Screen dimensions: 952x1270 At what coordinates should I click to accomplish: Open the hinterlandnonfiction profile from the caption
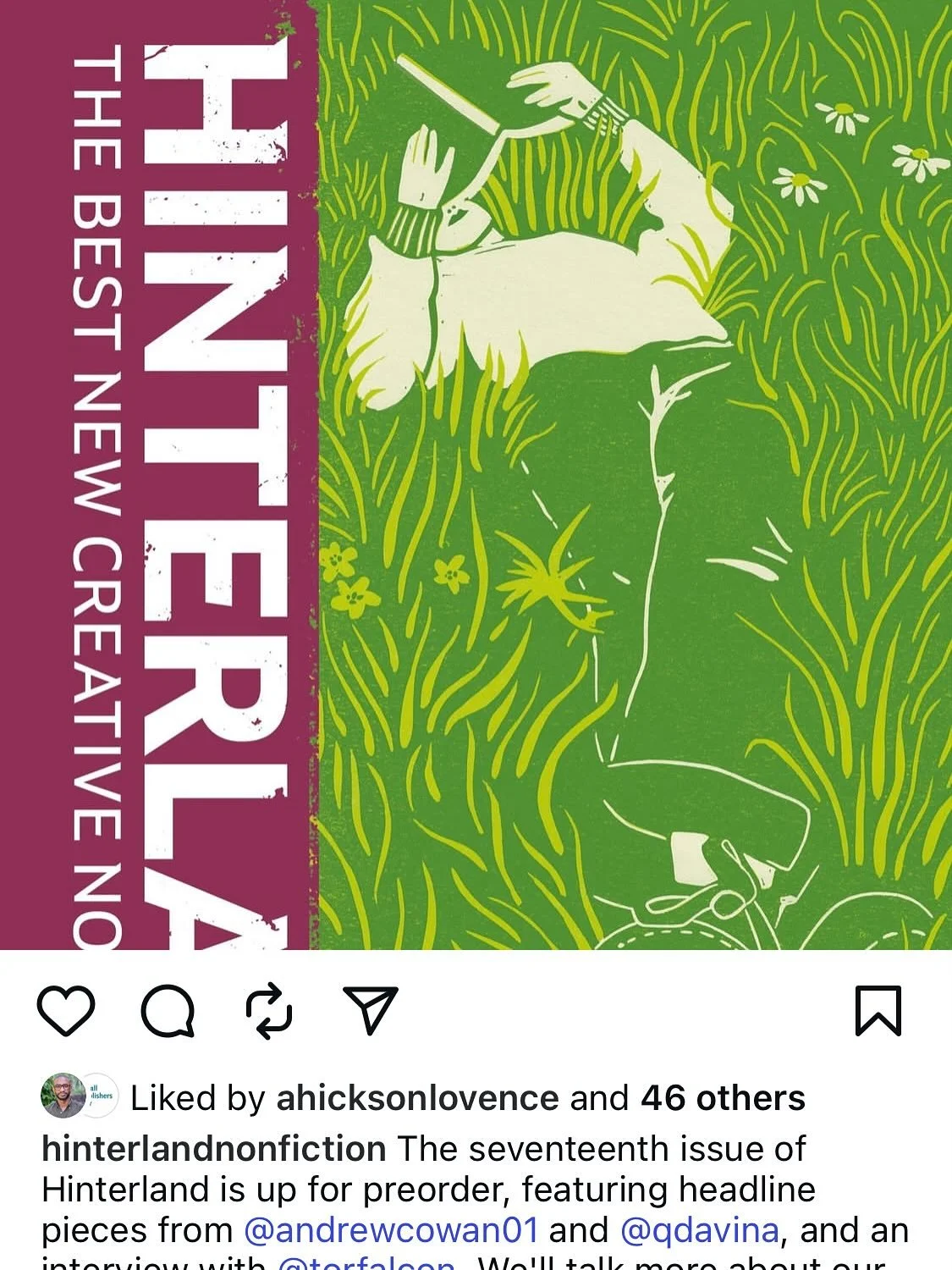[214, 1149]
